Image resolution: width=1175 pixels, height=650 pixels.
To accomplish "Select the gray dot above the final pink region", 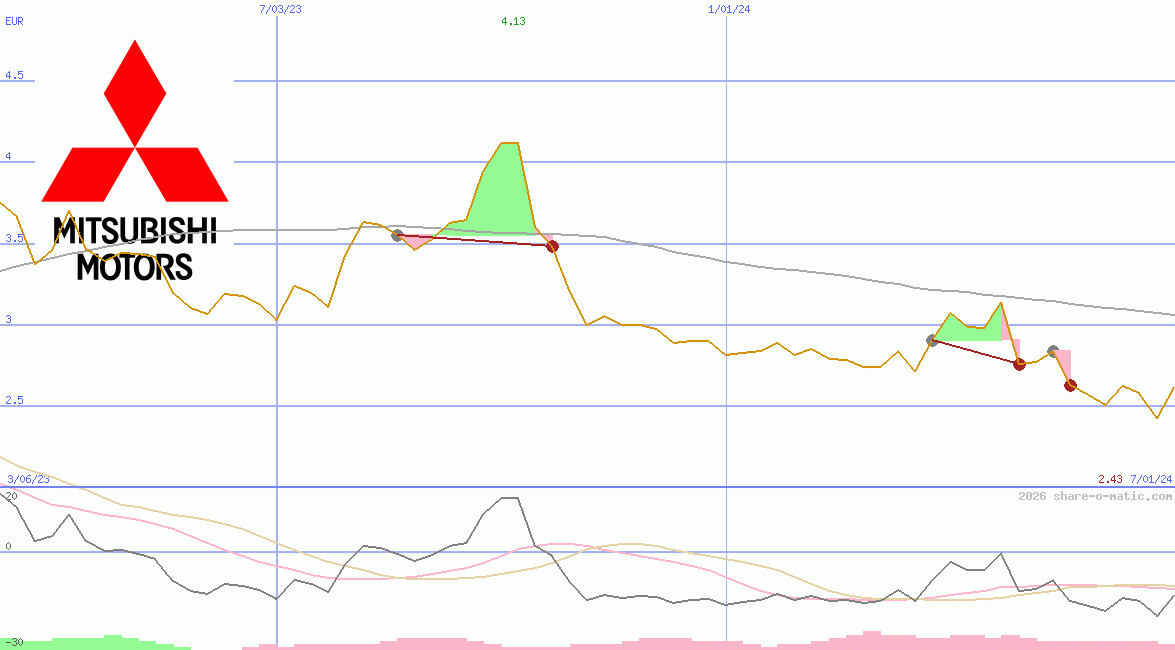I will [x=1053, y=349].
